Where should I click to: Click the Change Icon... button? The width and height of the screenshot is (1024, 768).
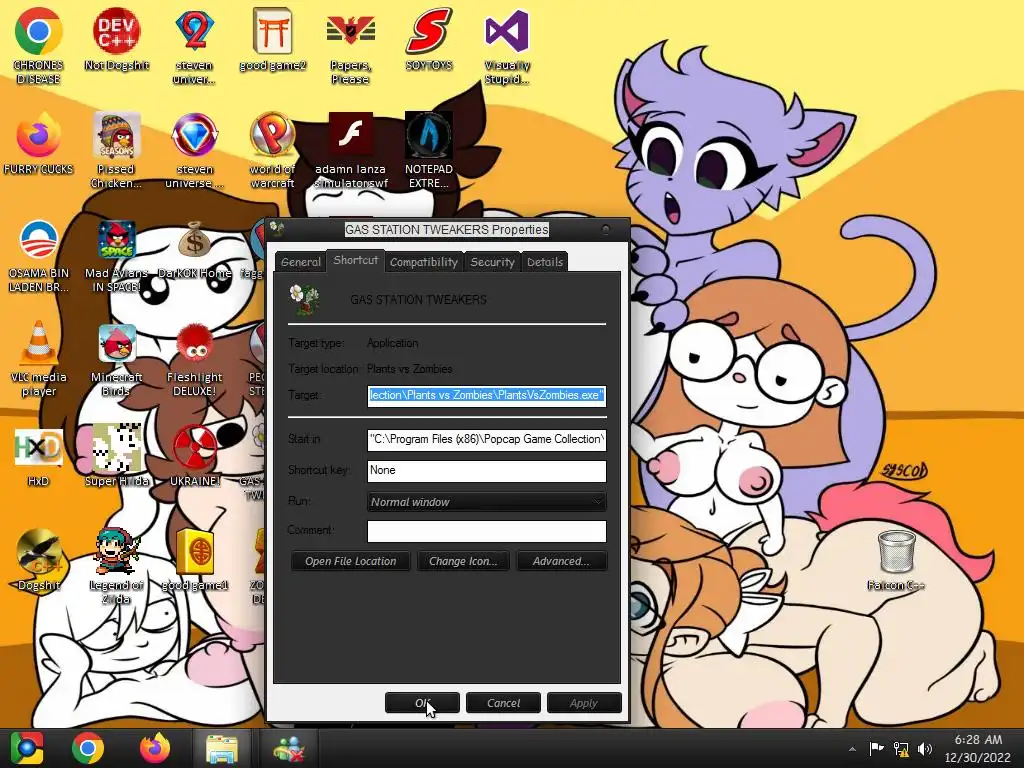pos(463,561)
